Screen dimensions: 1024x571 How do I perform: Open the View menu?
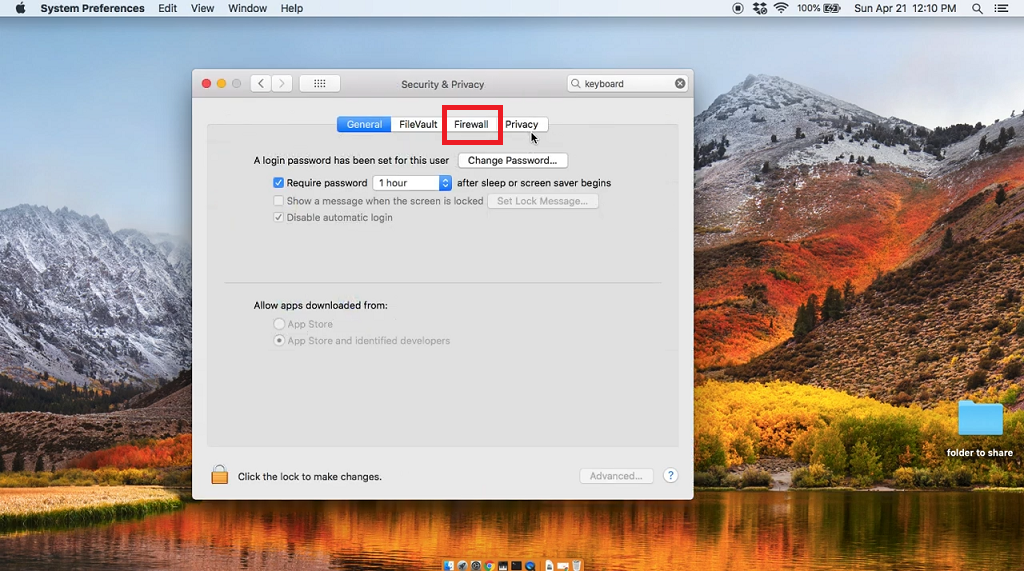pyautogui.click(x=202, y=8)
